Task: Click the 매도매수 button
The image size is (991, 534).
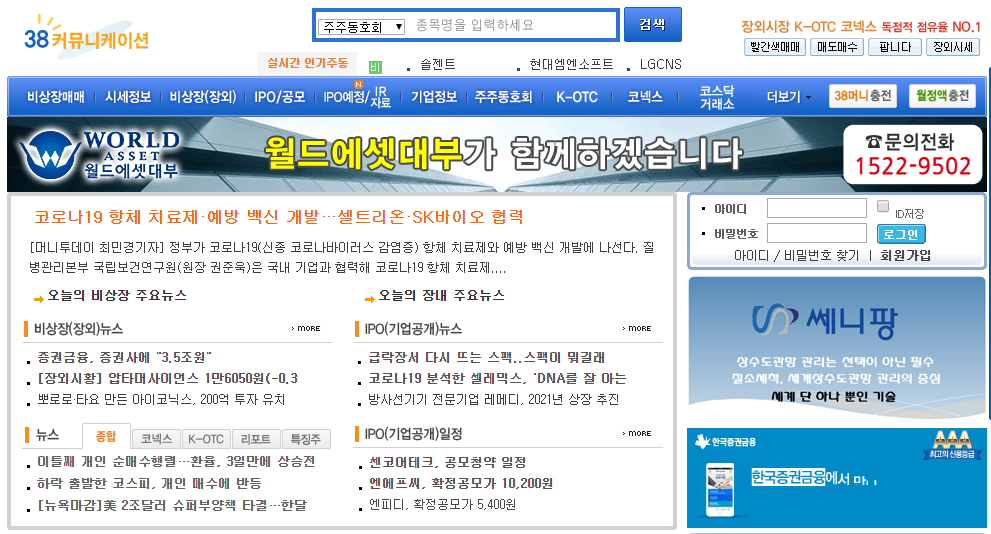Action: click(837, 47)
